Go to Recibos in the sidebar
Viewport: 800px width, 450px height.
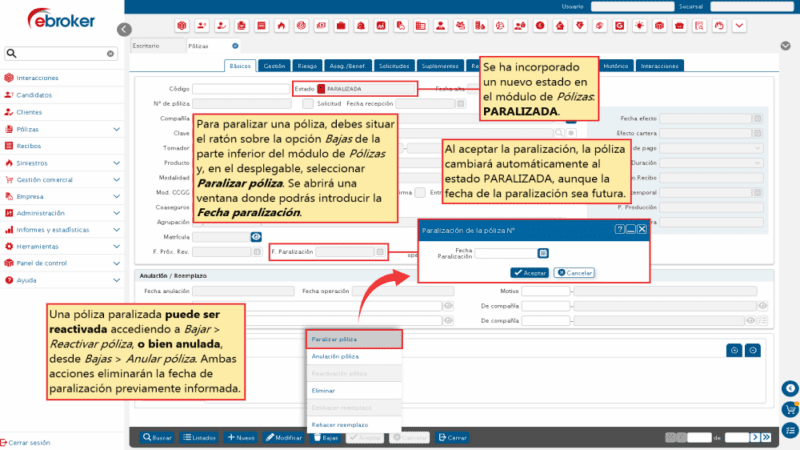tap(29, 146)
